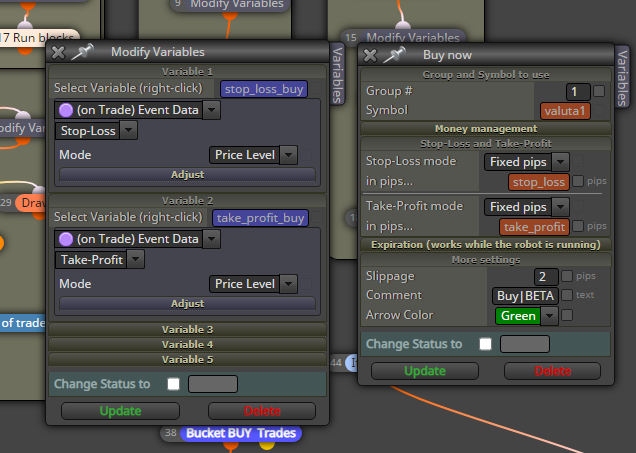Screen dimensions: 636x453
Task: Expand the Variable 4 section
Action: click(x=187, y=344)
